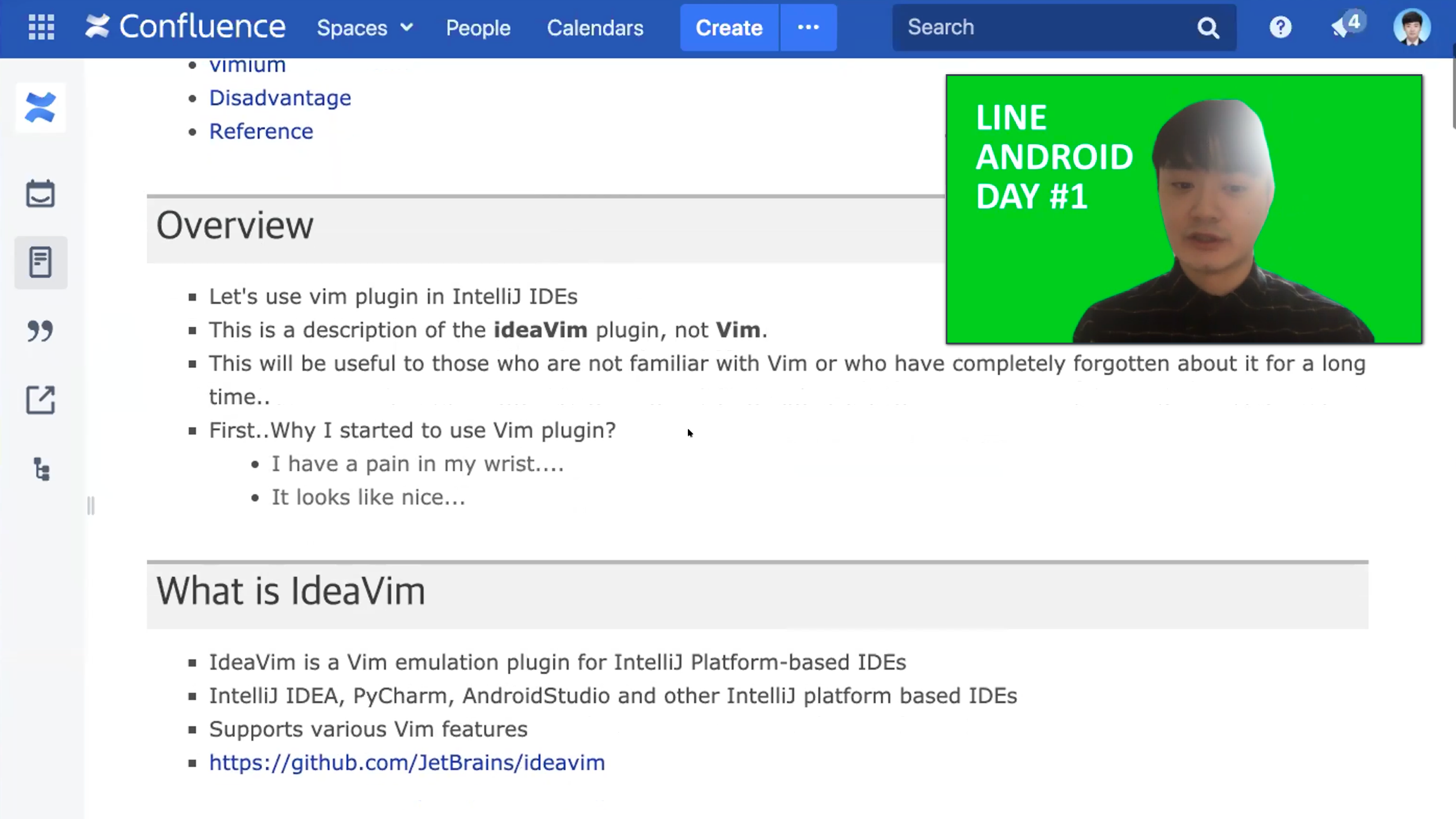Open the Spaces dropdown menu
The height and width of the screenshot is (819, 1456).
pyautogui.click(x=365, y=28)
